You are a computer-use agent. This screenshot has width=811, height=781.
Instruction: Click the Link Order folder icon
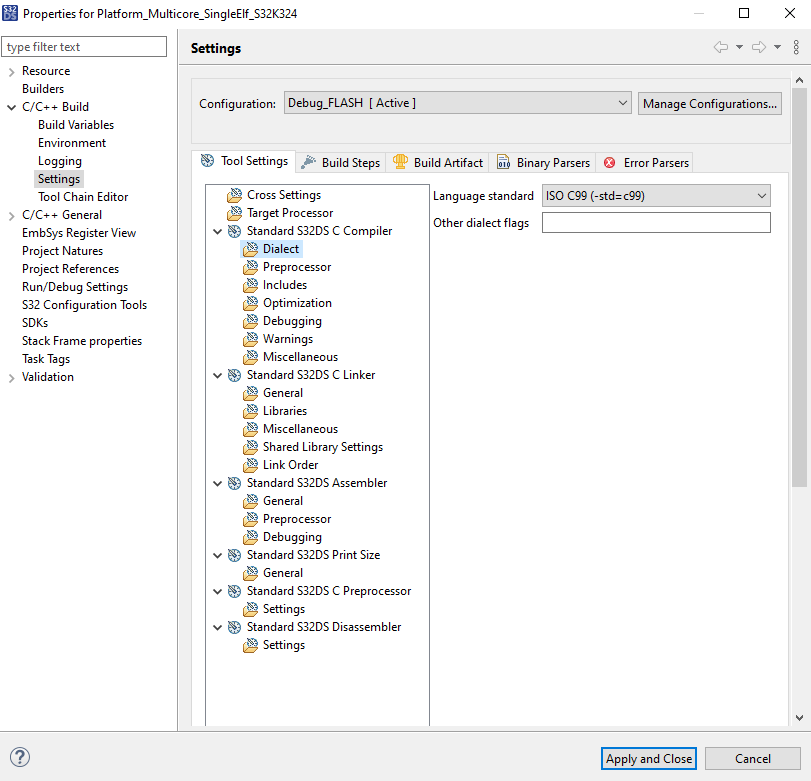click(250, 465)
